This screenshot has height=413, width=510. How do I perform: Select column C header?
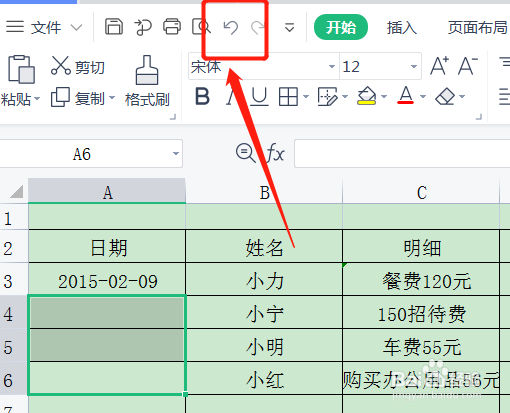click(421, 191)
